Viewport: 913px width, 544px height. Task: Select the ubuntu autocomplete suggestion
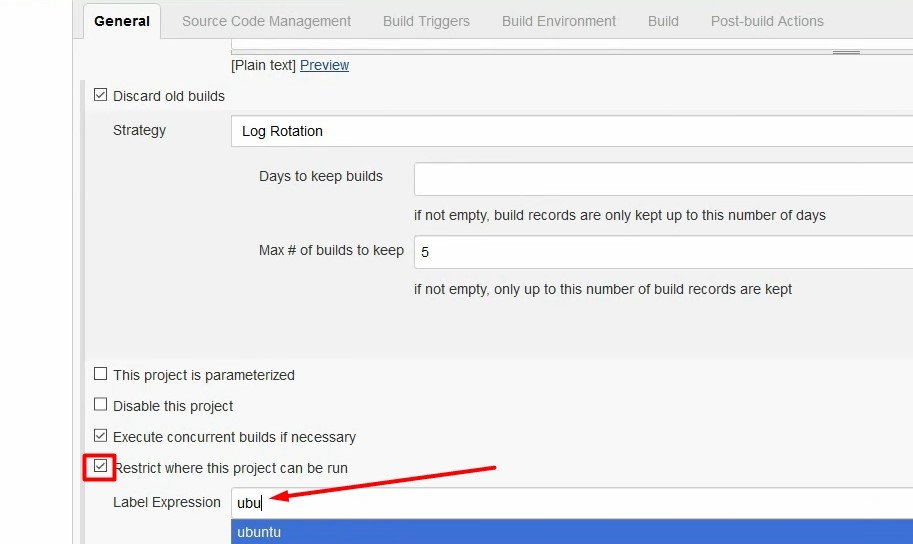(572, 532)
